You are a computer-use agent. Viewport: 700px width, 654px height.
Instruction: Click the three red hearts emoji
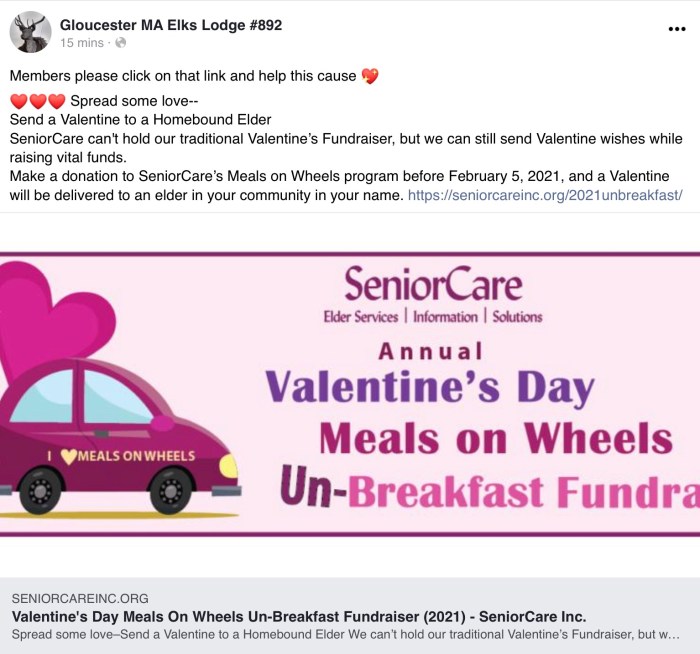coord(37,102)
